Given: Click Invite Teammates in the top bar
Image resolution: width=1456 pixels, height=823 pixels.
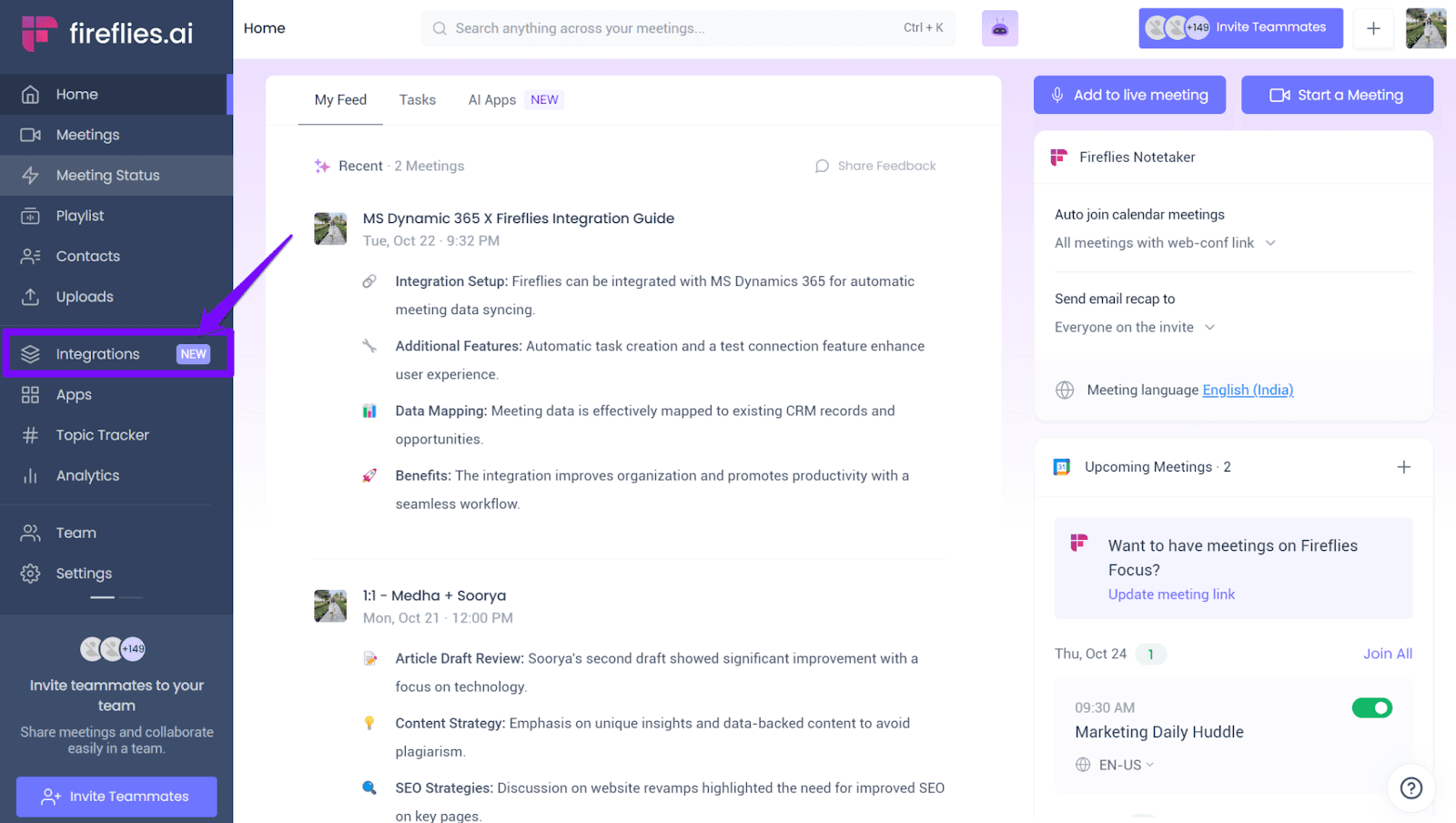Looking at the screenshot, I should coord(1240,27).
